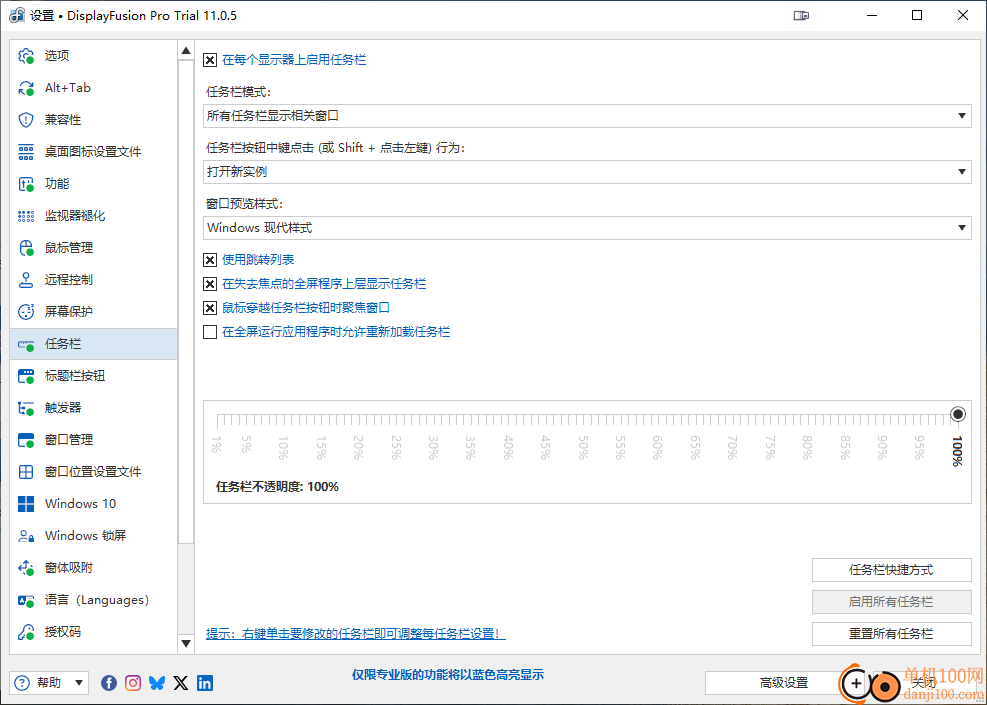This screenshot has width=987, height=705.
Task: Click the 高级设置 button
Action: (784, 683)
